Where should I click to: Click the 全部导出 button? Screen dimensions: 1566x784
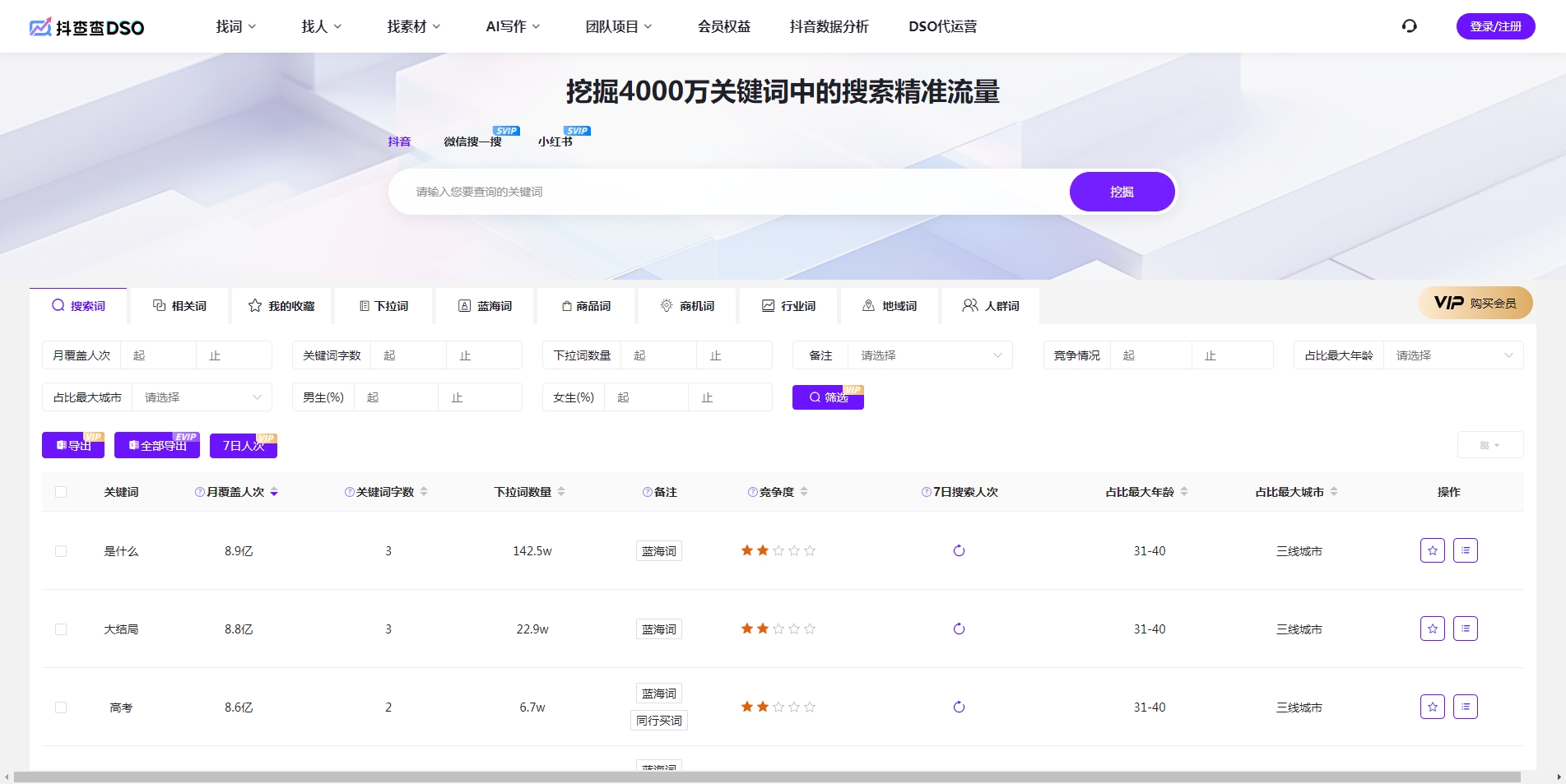click(157, 445)
